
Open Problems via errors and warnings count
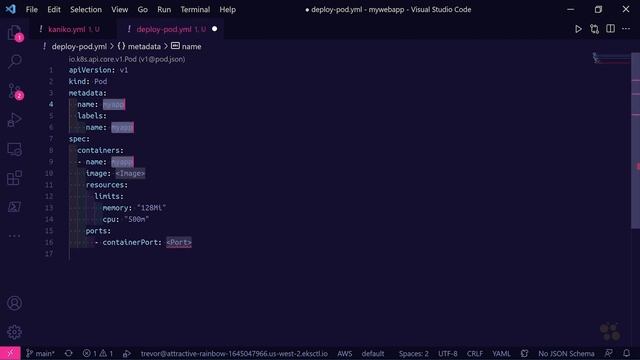98,353
